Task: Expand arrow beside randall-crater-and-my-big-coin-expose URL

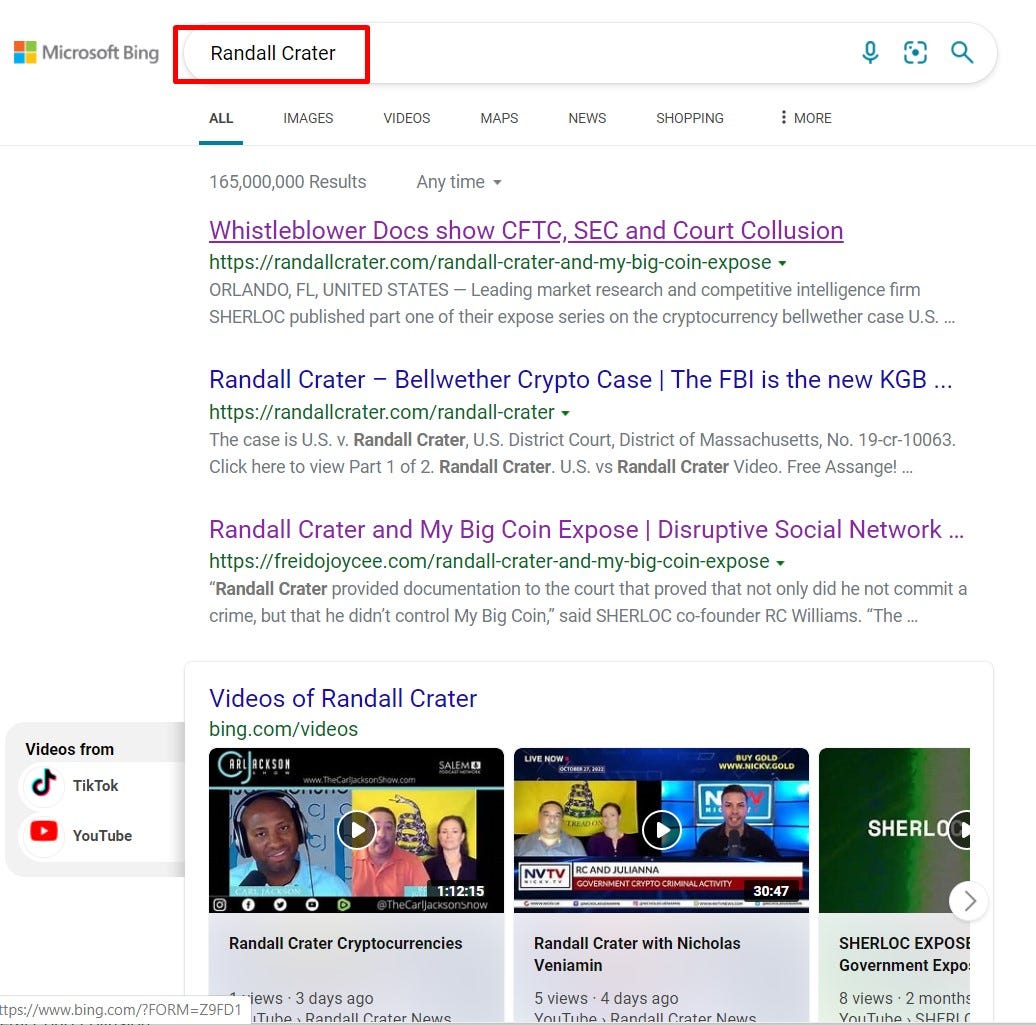Action: point(782,263)
